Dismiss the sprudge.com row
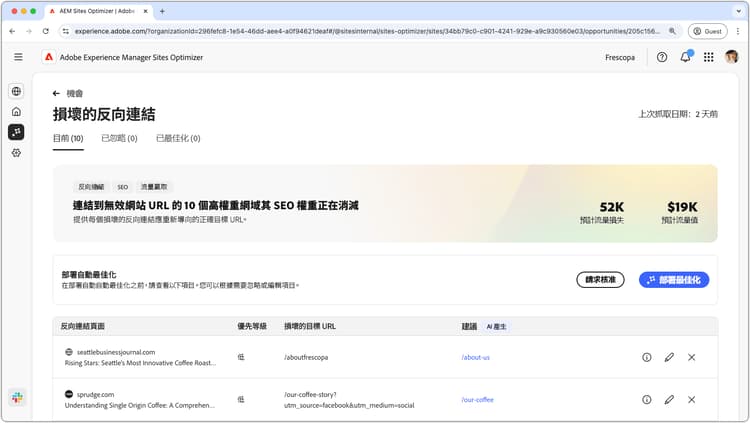750x423 pixels. pos(692,400)
